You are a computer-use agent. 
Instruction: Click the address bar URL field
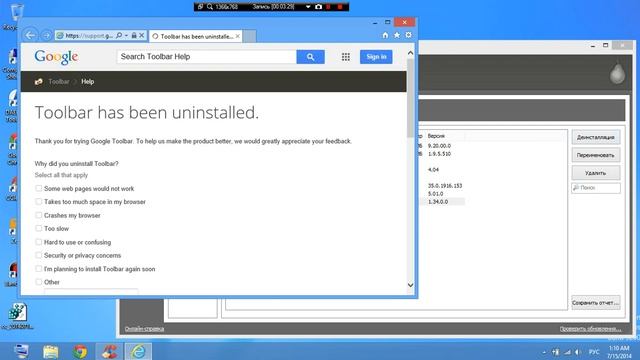(x=89, y=36)
